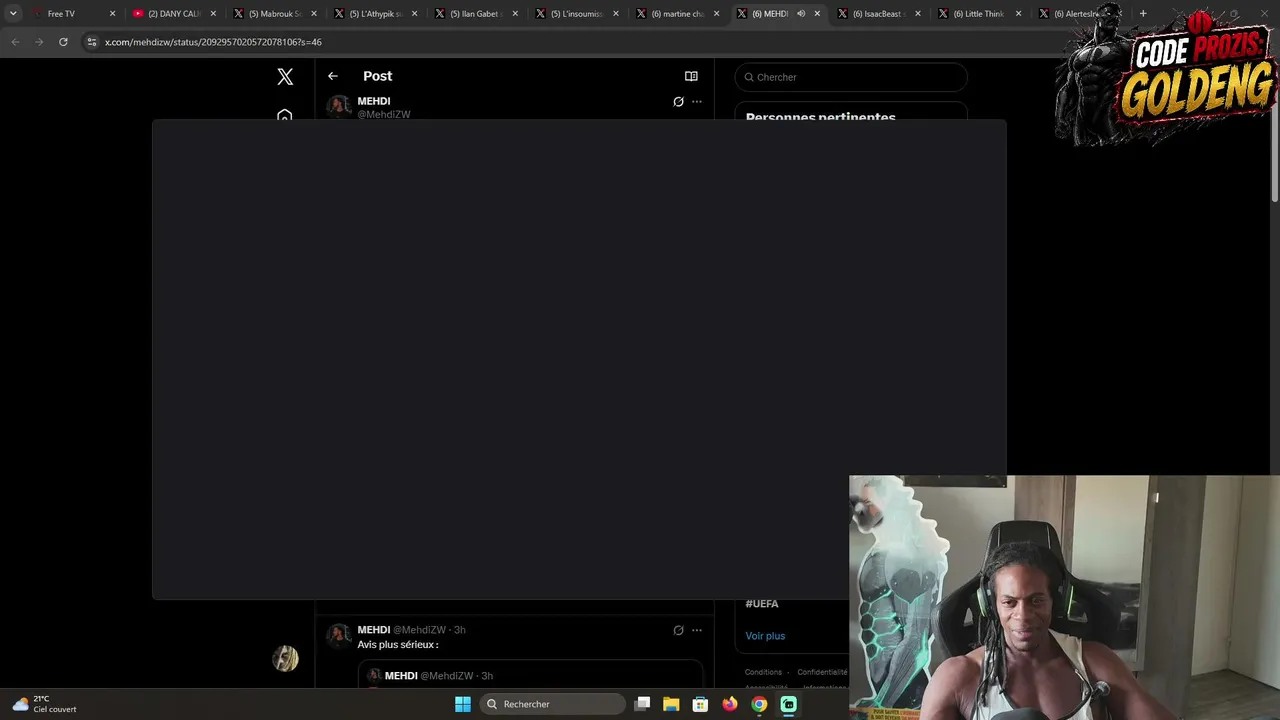Switch to the IsaacBeast tab

pos(878,14)
